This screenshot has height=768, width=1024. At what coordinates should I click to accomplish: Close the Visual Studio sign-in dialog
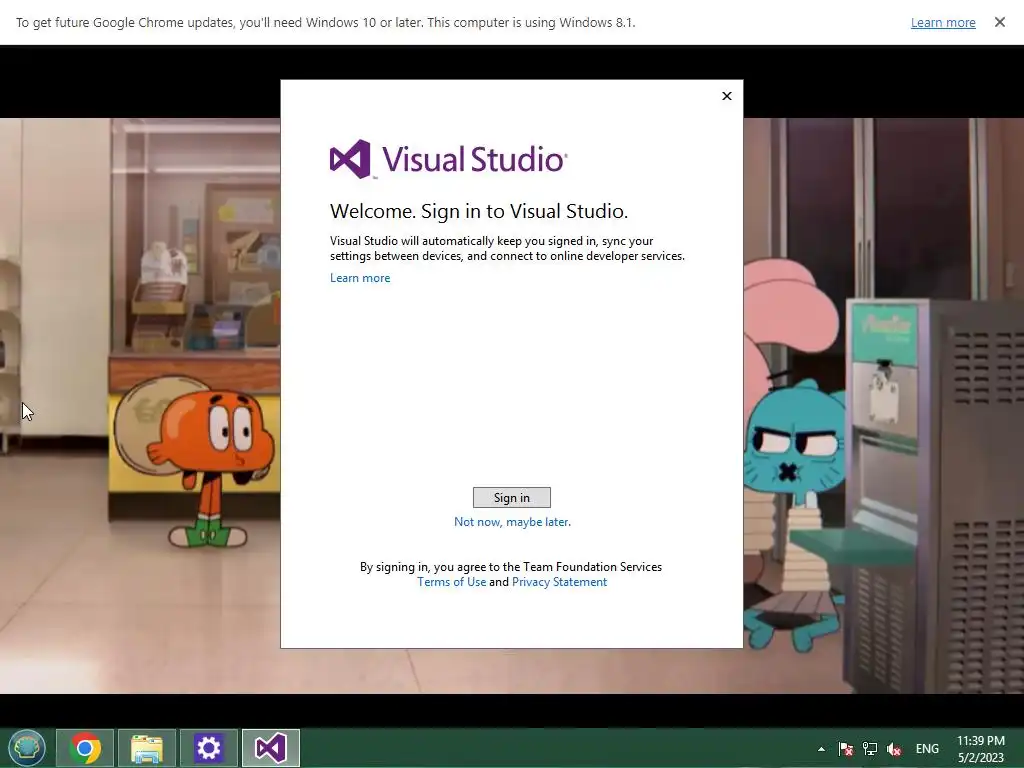tap(727, 96)
